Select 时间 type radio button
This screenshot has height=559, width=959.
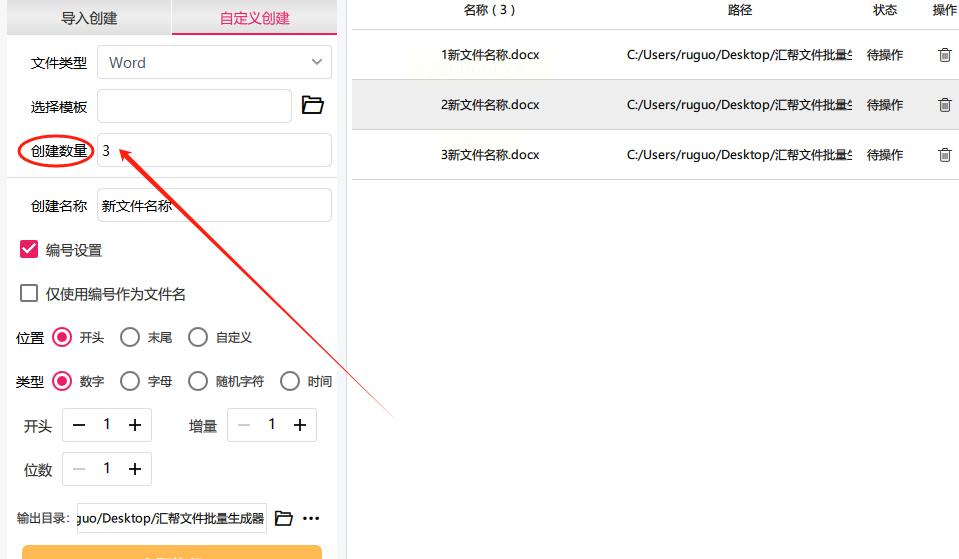tap(290, 382)
